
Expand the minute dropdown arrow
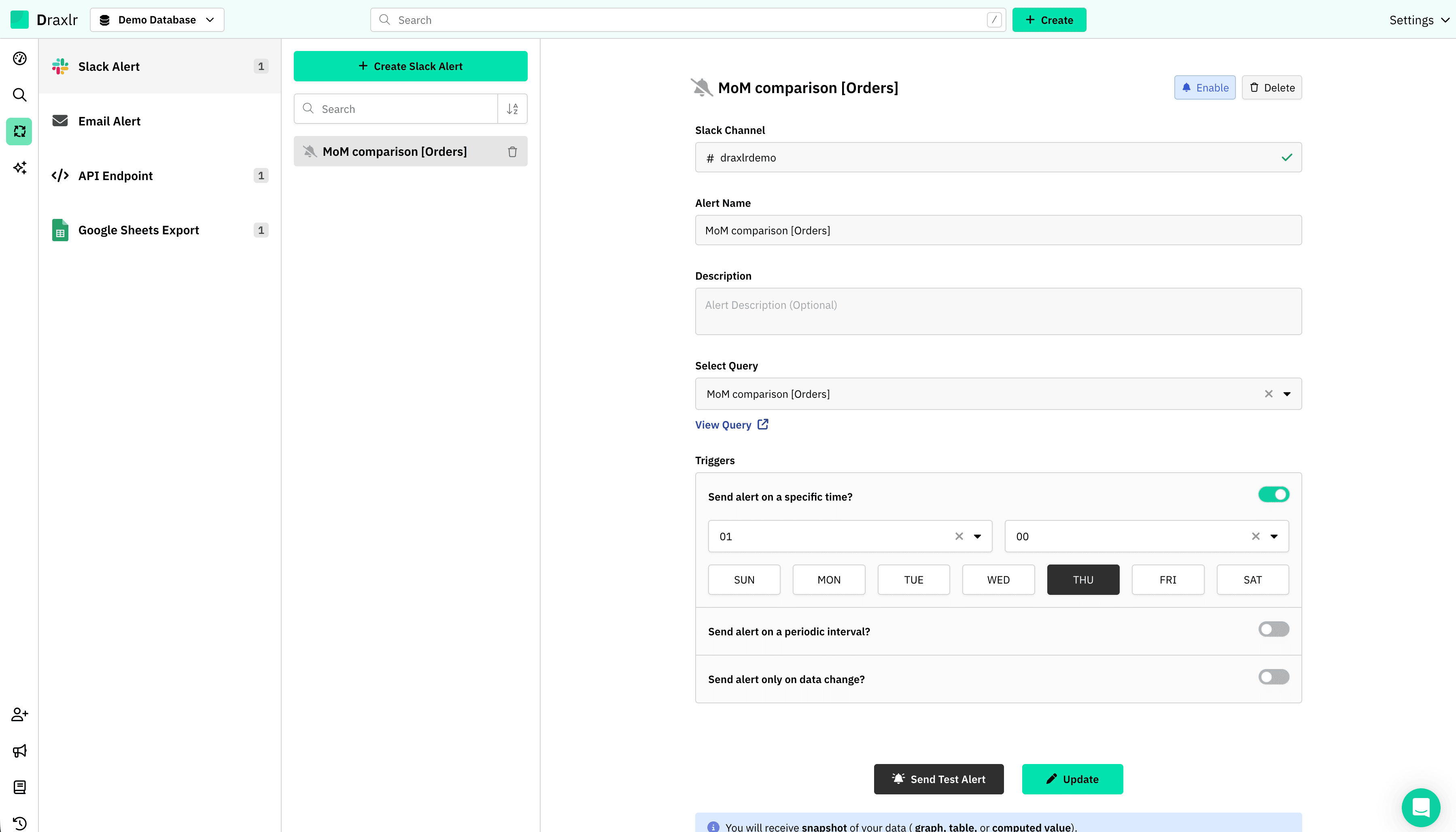coord(1274,536)
